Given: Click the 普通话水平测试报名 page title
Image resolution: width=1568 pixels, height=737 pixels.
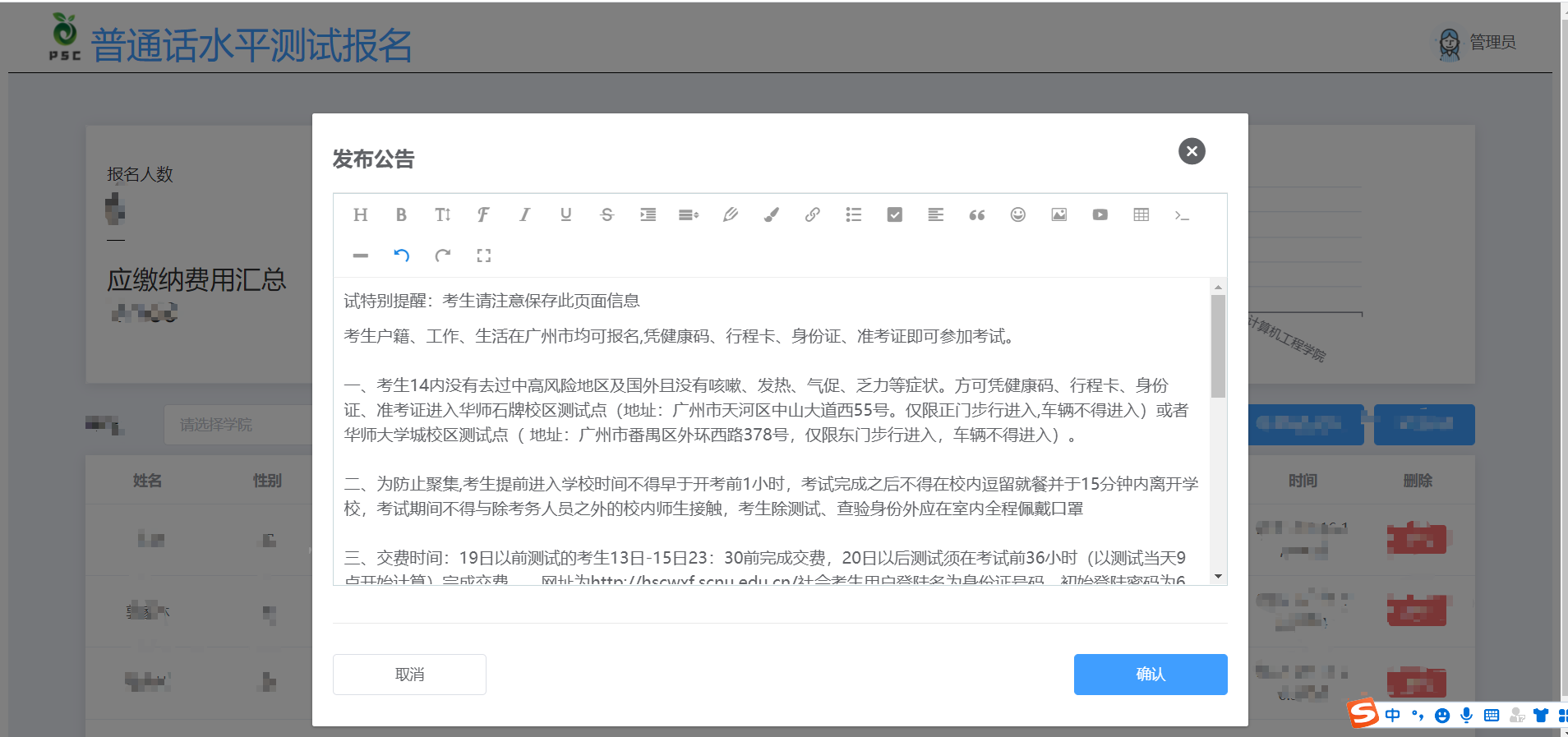Looking at the screenshot, I should [x=251, y=45].
